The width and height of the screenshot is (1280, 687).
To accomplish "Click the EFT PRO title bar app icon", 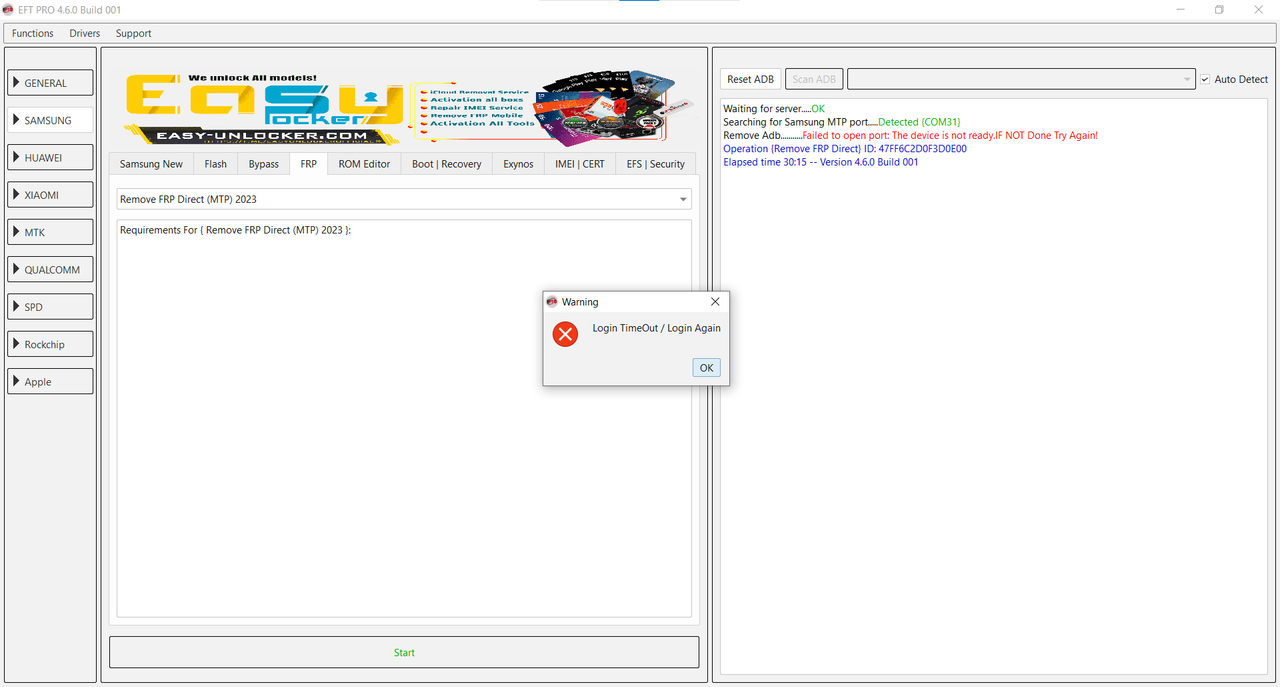I will click(8, 9).
